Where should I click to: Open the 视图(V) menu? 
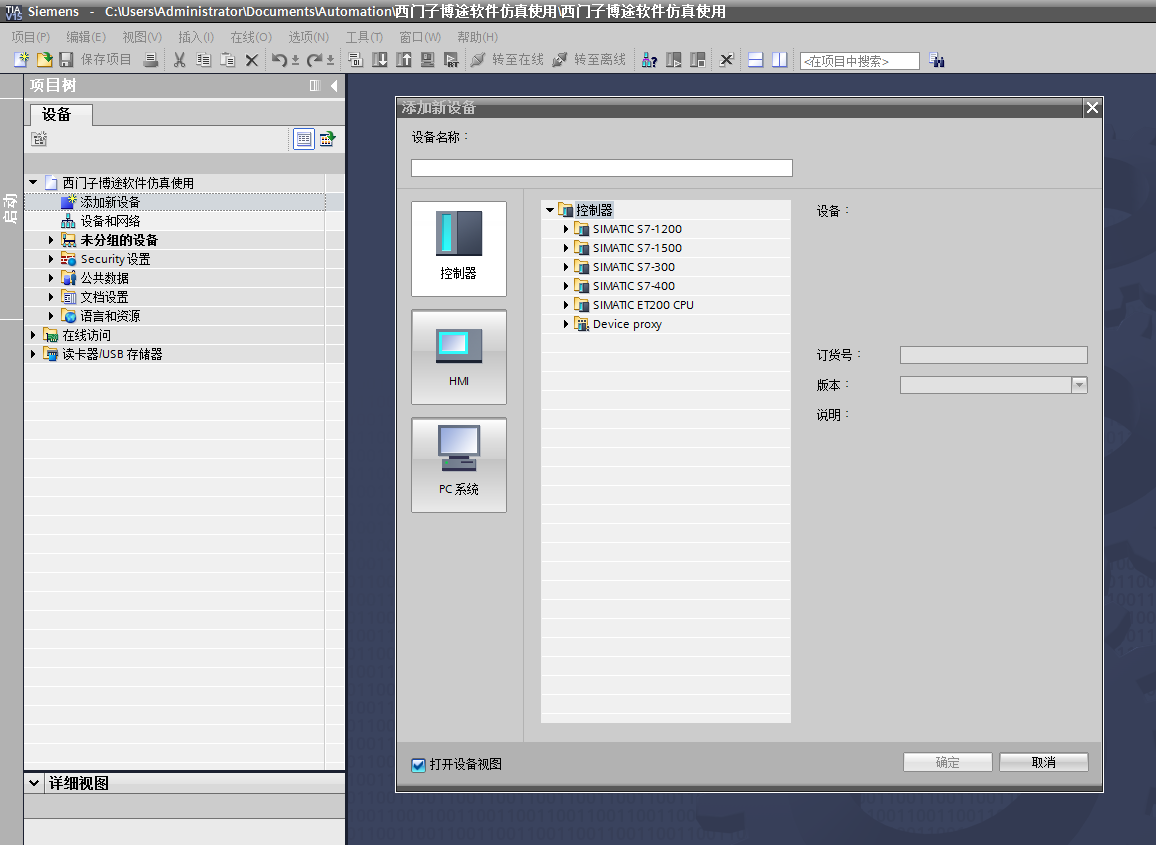click(142, 37)
